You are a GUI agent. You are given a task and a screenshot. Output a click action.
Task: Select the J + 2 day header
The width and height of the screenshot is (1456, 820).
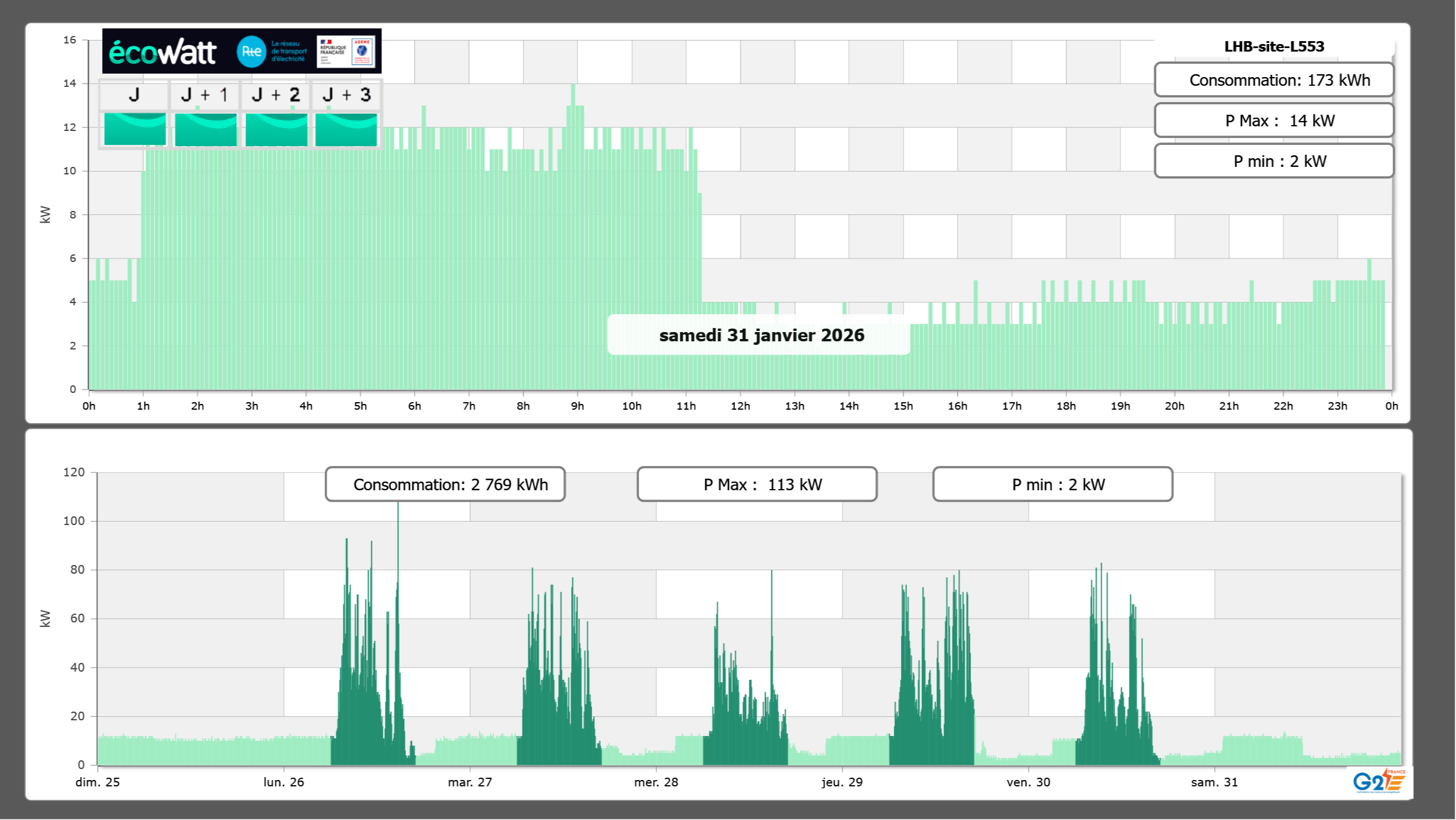pos(275,94)
